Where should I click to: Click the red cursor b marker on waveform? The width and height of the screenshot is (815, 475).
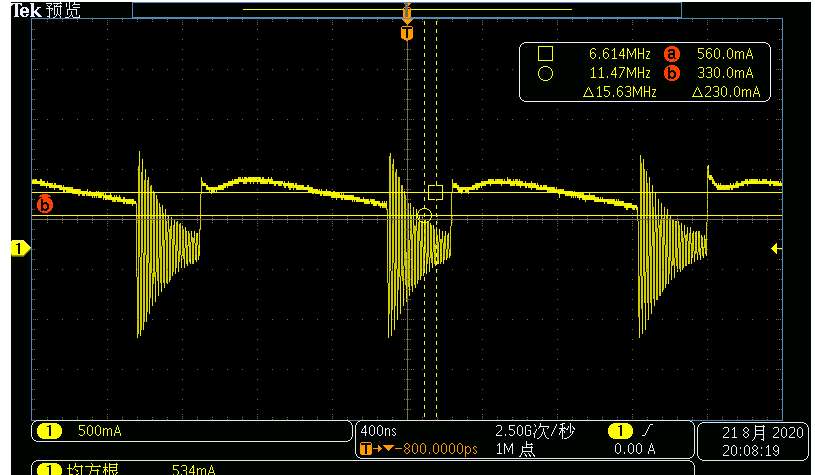pyautogui.click(x=45, y=204)
